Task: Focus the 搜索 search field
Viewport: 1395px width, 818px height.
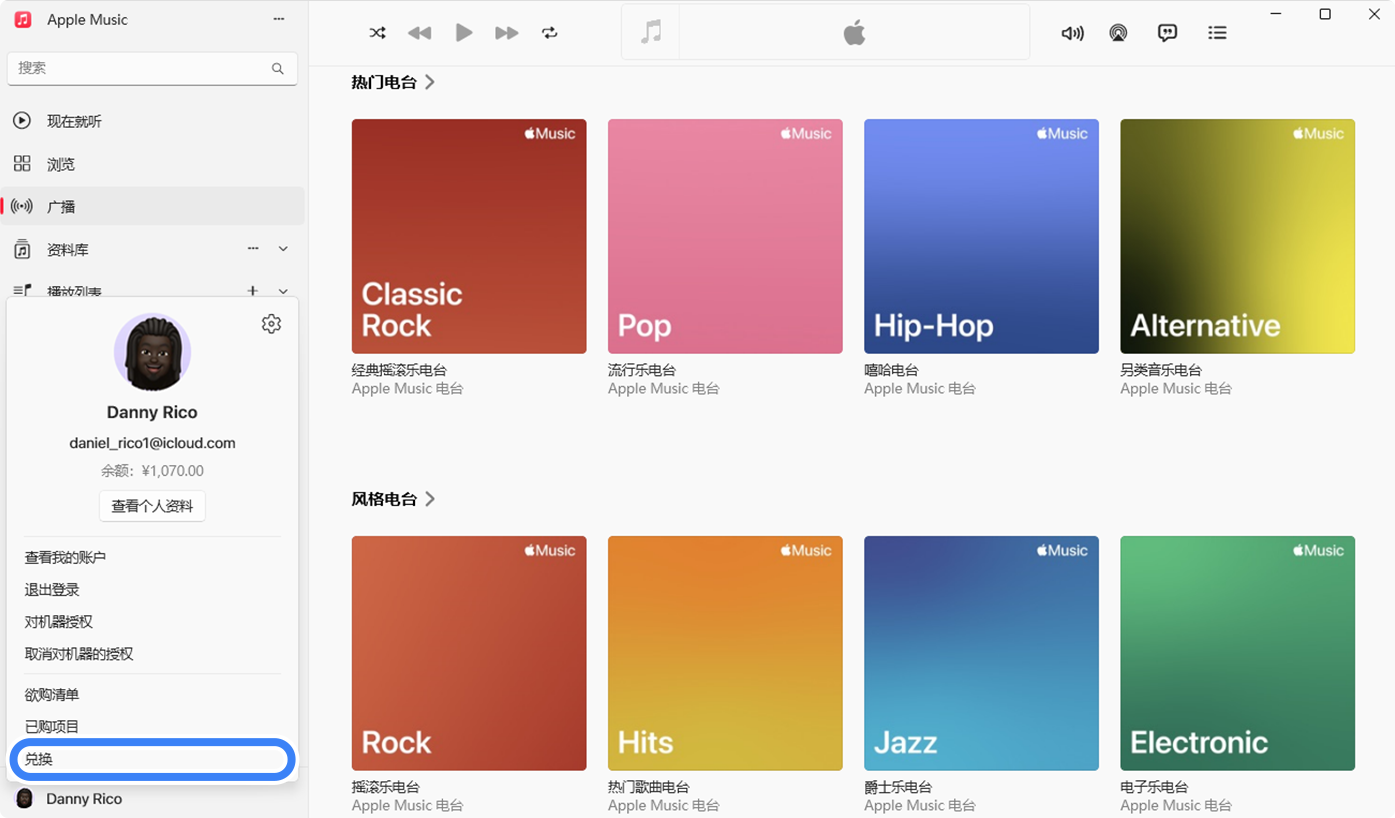Action: tap(152, 68)
